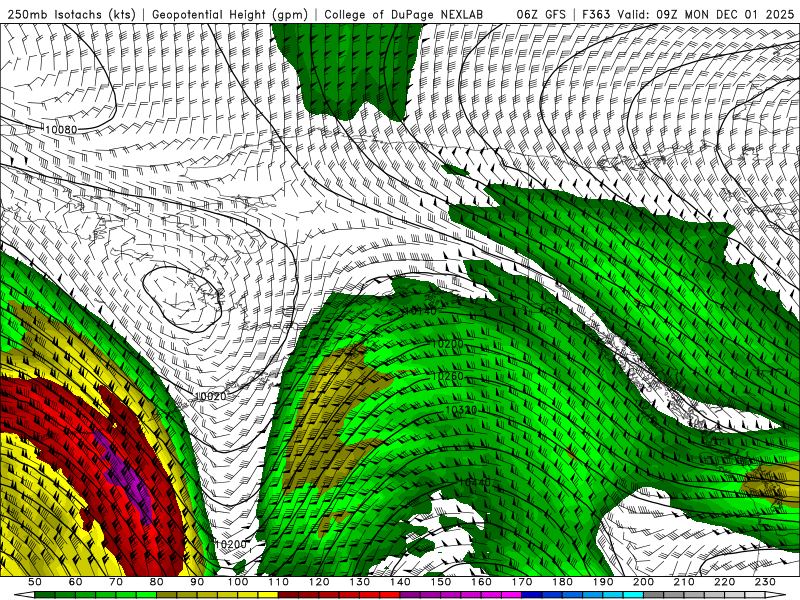The height and width of the screenshot is (600, 800).
Task: Click the 230 value on the color scale
Action: pyautogui.click(x=765, y=582)
